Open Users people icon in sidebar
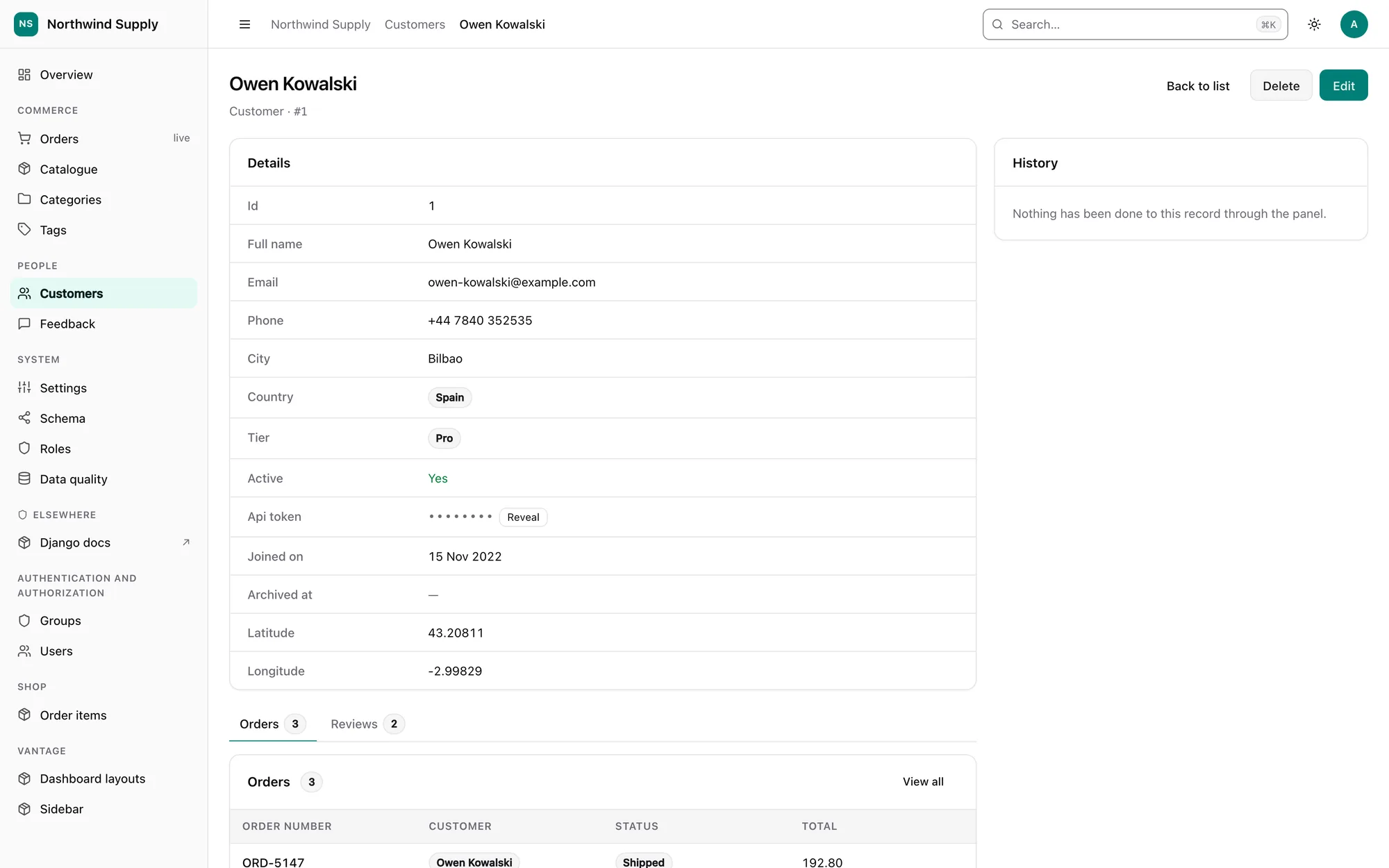Screen dimensions: 1389x868 pos(24,651)
